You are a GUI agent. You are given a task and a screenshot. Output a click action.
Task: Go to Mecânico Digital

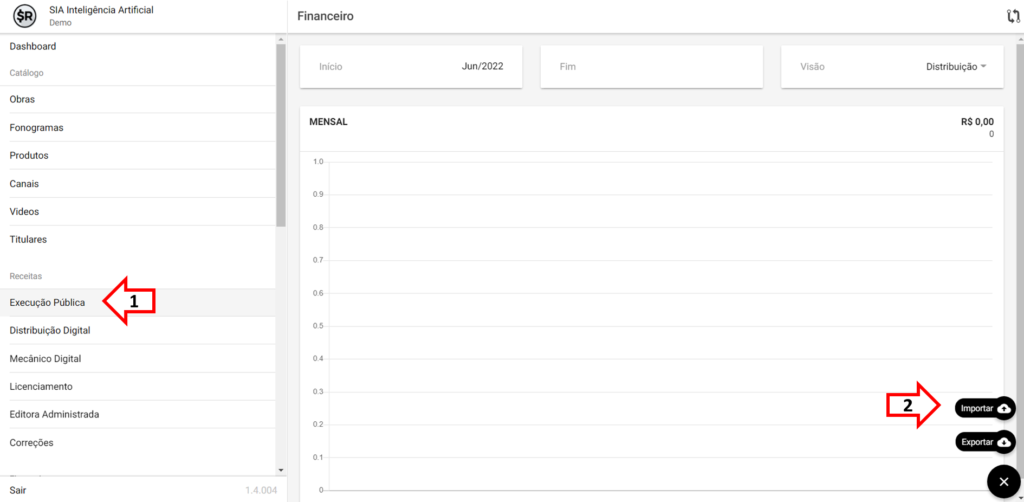point(45,358)
